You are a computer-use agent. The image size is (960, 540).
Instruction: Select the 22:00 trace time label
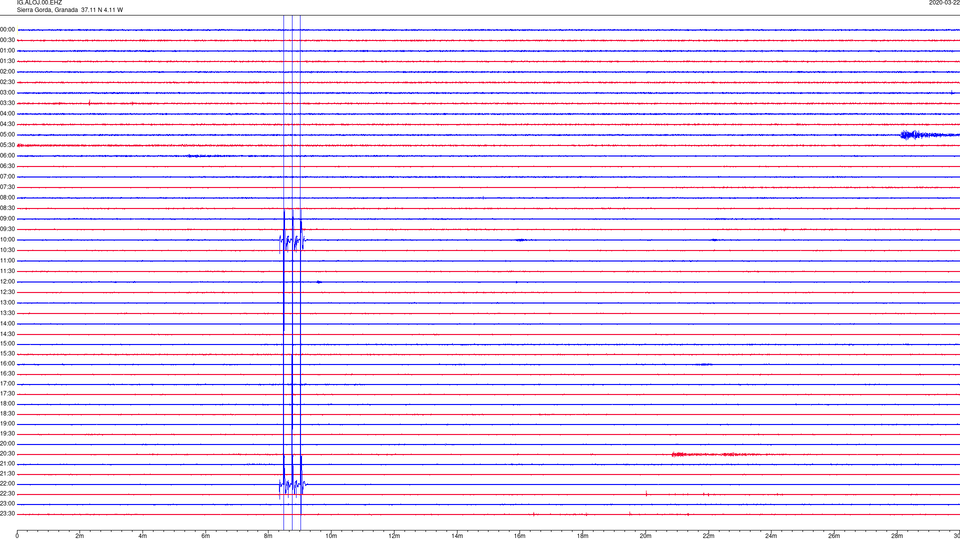point(7,484)
